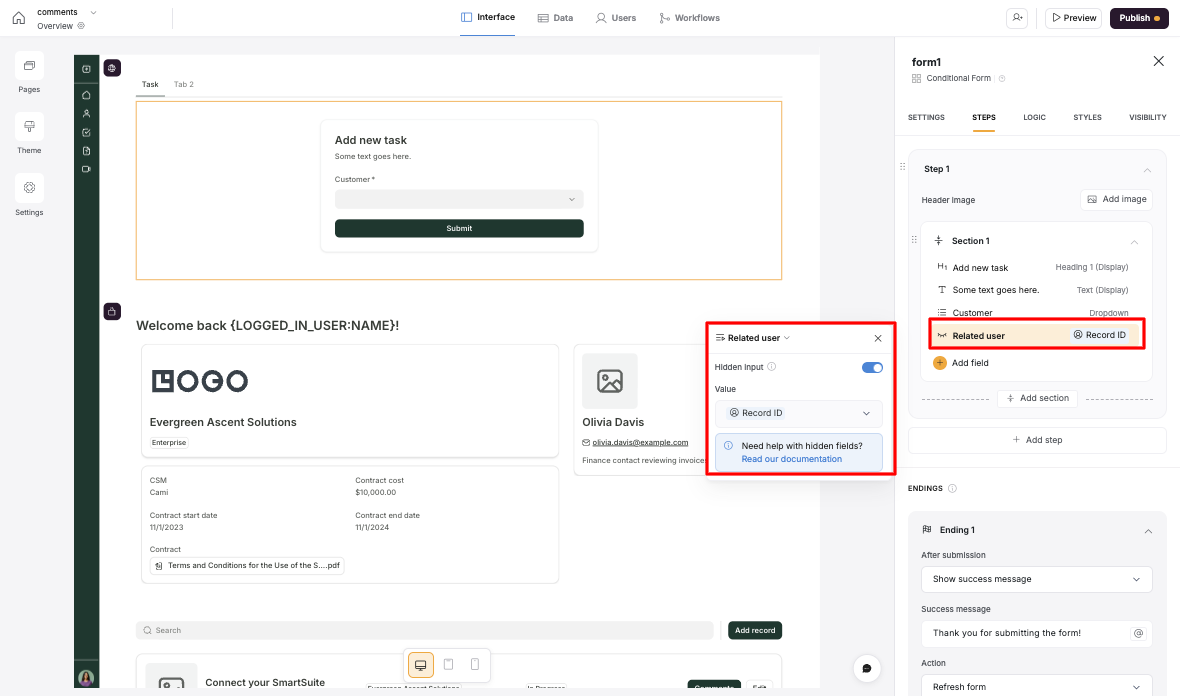Click the add collaborator icon
Screen dimensions: 1180x696
[x=1018, y=18]
